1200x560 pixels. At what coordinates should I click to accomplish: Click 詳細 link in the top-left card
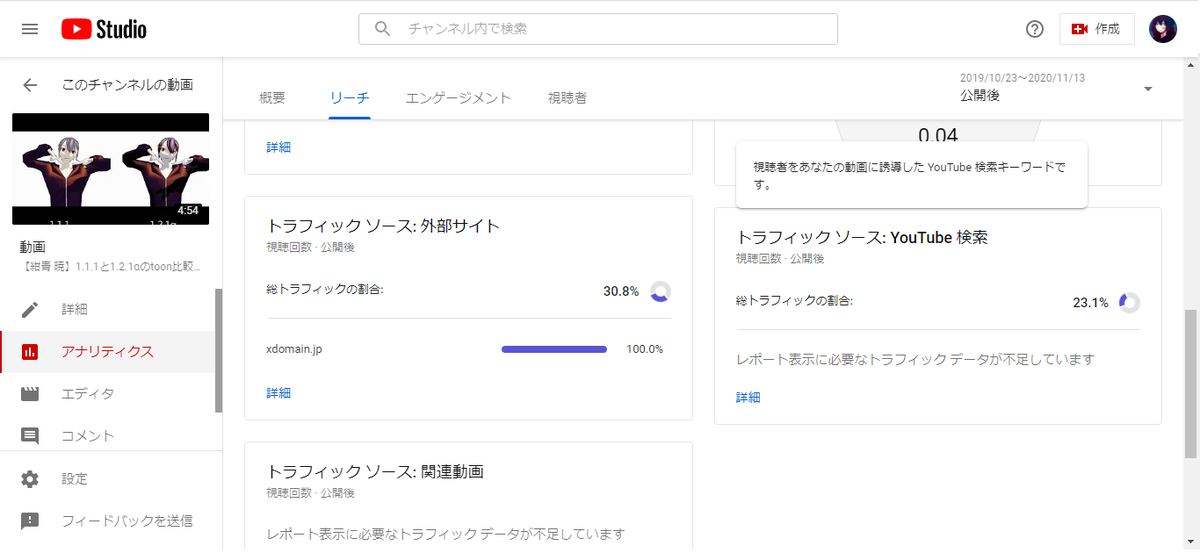[278, 147]
